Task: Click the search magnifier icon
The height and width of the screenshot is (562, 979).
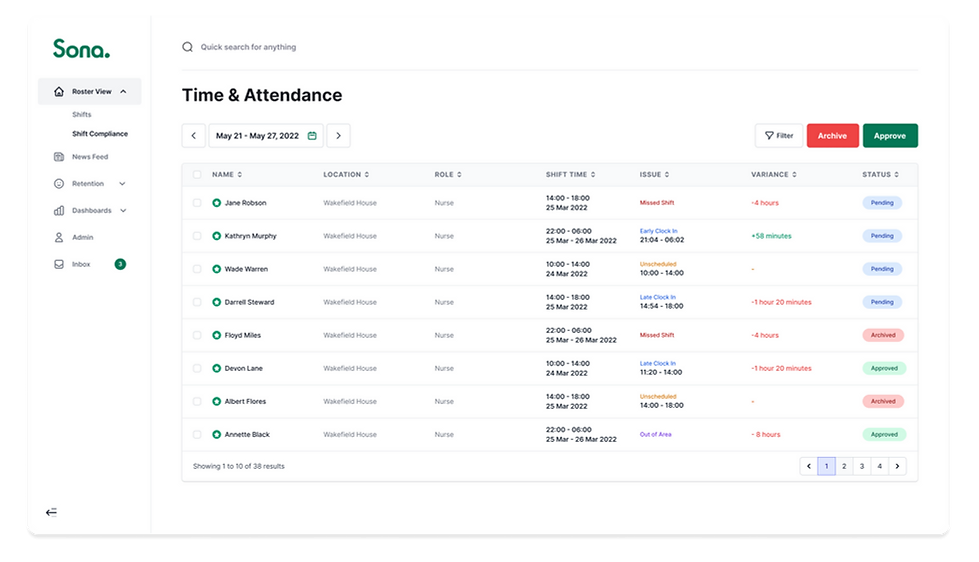Action: 187,47
